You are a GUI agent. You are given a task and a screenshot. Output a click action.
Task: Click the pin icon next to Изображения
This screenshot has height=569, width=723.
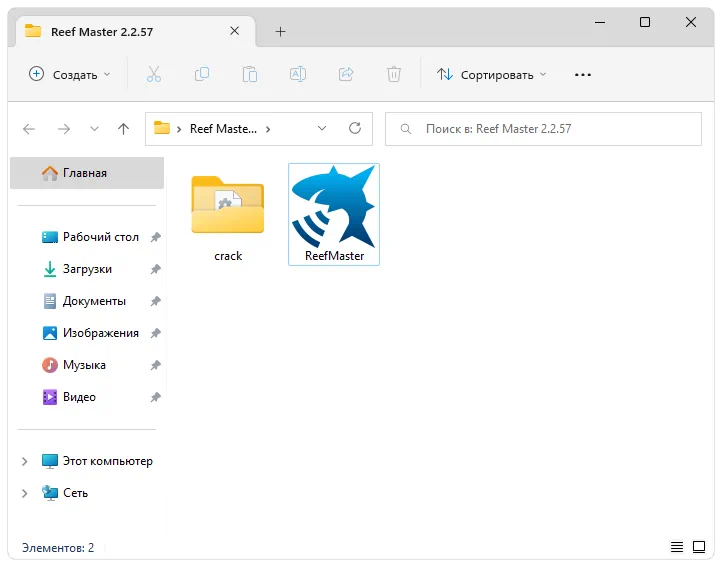(x=155, y=333)
